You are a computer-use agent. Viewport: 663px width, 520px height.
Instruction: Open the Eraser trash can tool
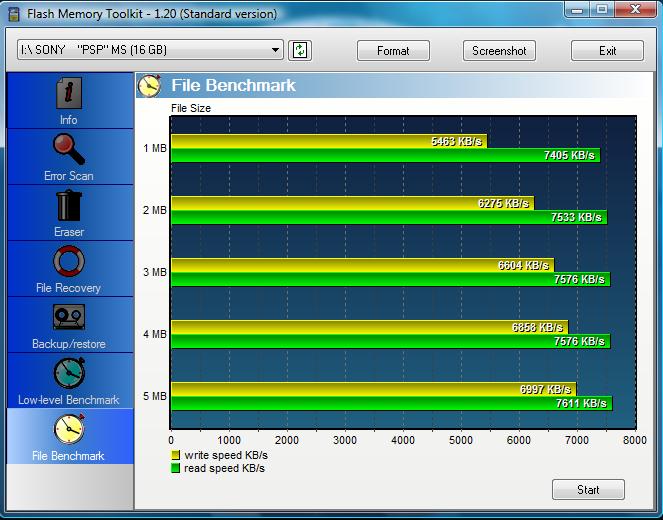pyautogui.click(x=68, y=206)
